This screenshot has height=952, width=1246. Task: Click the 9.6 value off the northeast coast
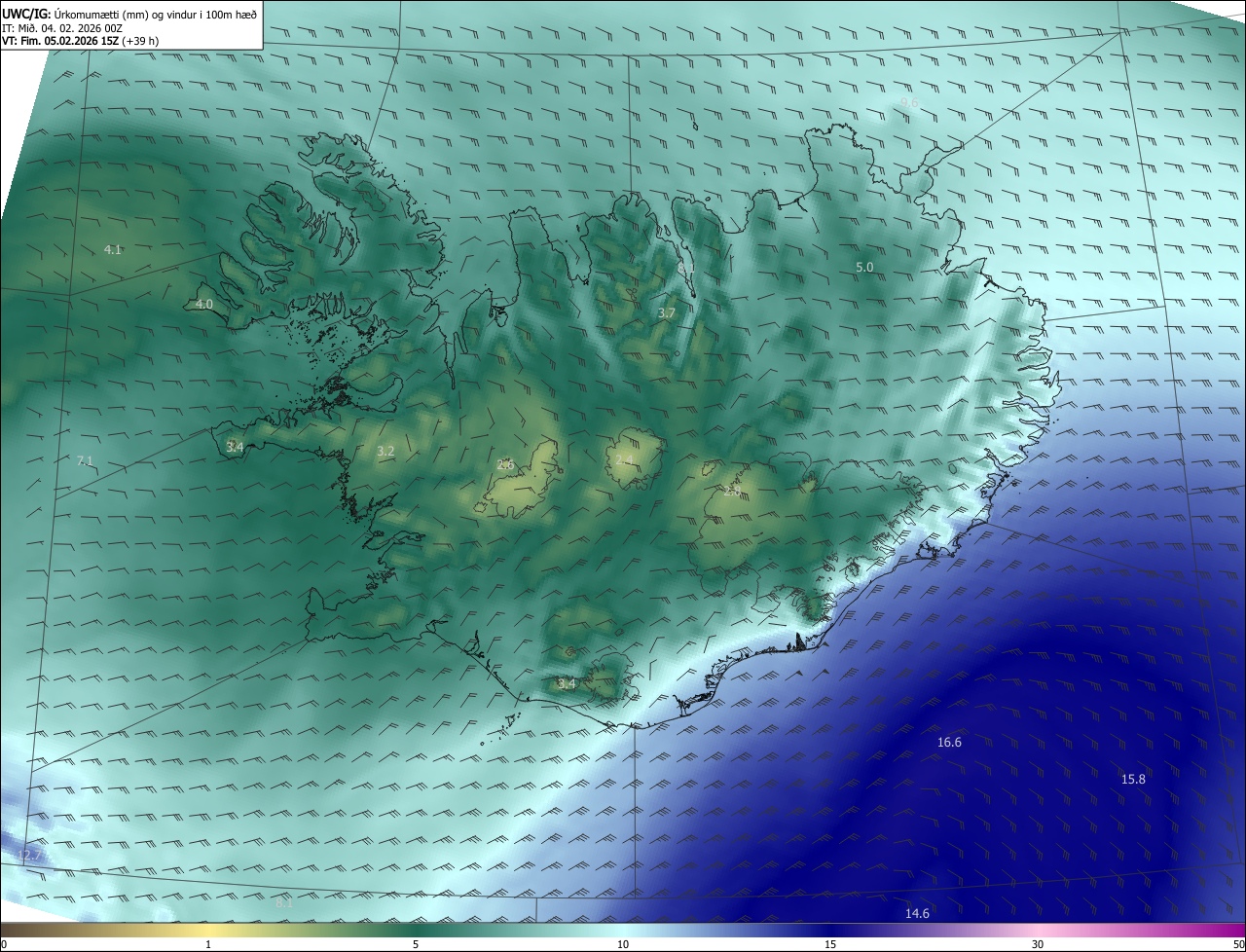point(909,102)
